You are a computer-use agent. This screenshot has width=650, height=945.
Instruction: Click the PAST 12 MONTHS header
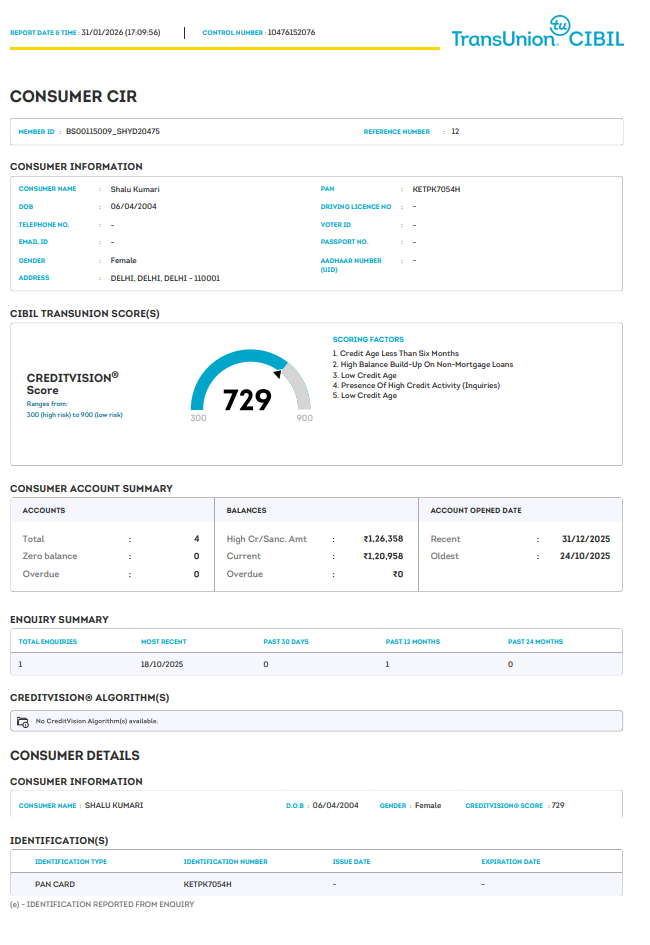tap(413, 642)
